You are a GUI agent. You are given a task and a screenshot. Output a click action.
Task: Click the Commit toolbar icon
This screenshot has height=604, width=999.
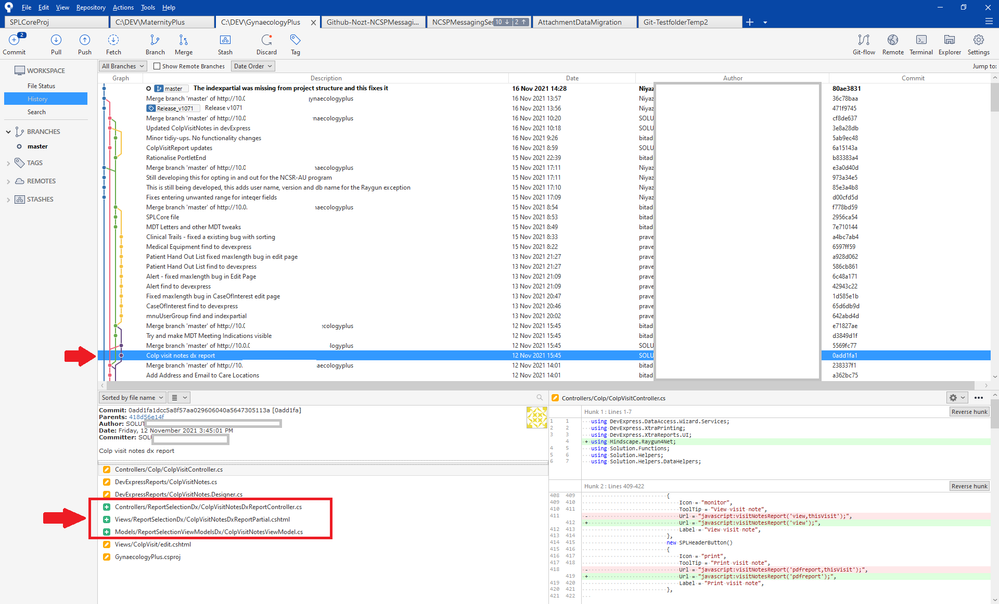[14, 43]
